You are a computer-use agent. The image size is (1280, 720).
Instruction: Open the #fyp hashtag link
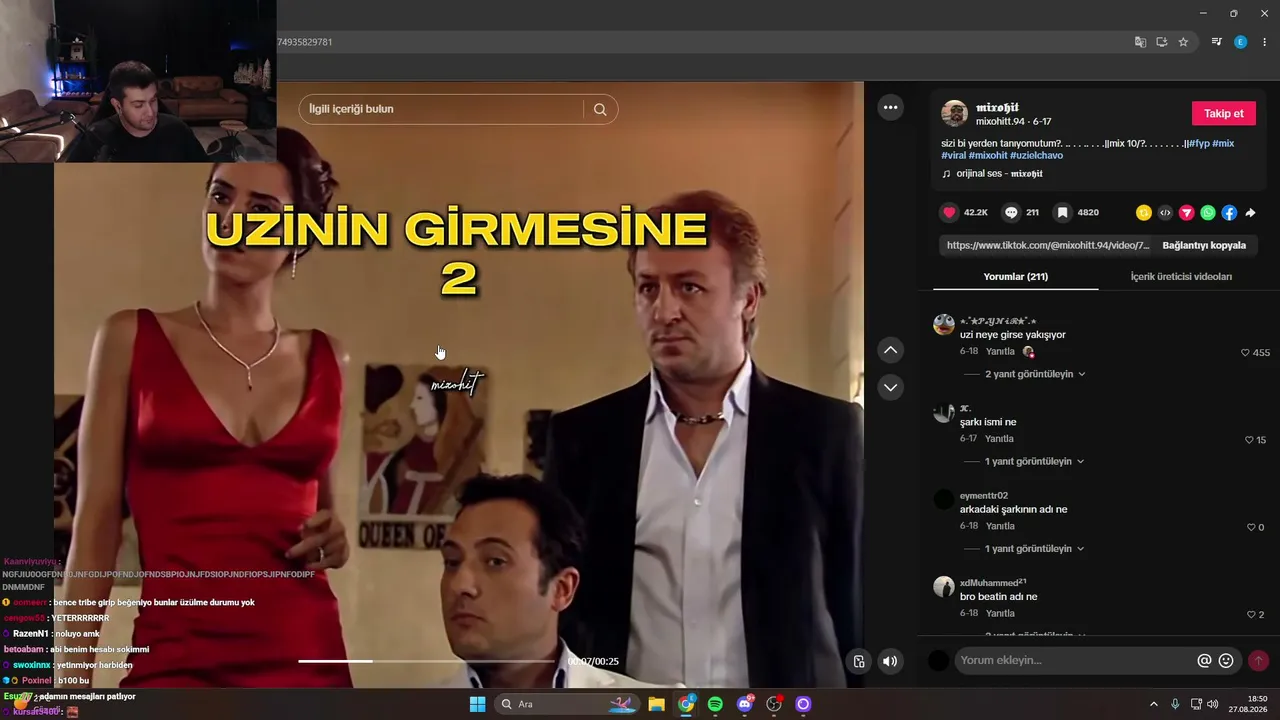(x=1198, y=143)
